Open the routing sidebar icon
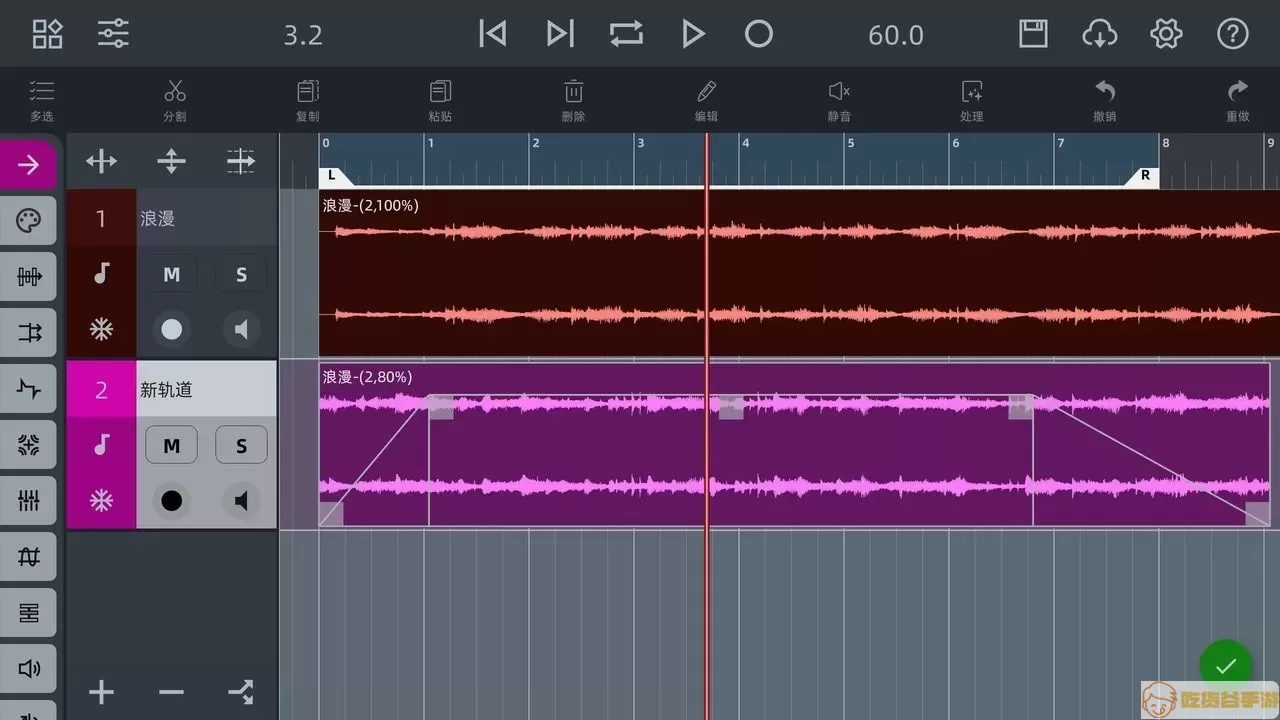1280x720 pixels. 28,333
